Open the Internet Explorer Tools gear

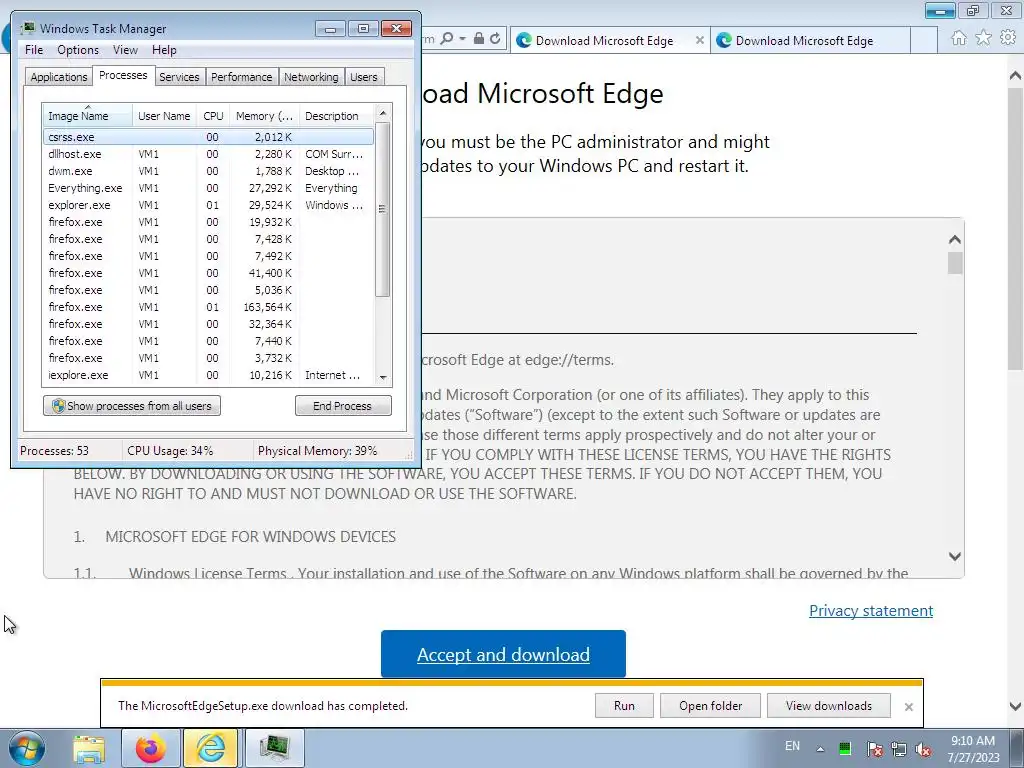coord(1008,39)
